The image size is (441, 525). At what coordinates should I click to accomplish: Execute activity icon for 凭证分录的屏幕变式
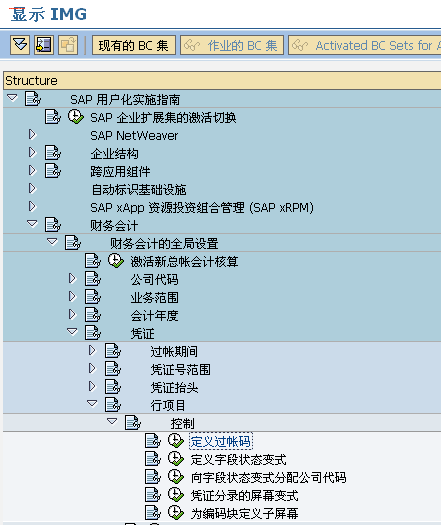point(176,495)
